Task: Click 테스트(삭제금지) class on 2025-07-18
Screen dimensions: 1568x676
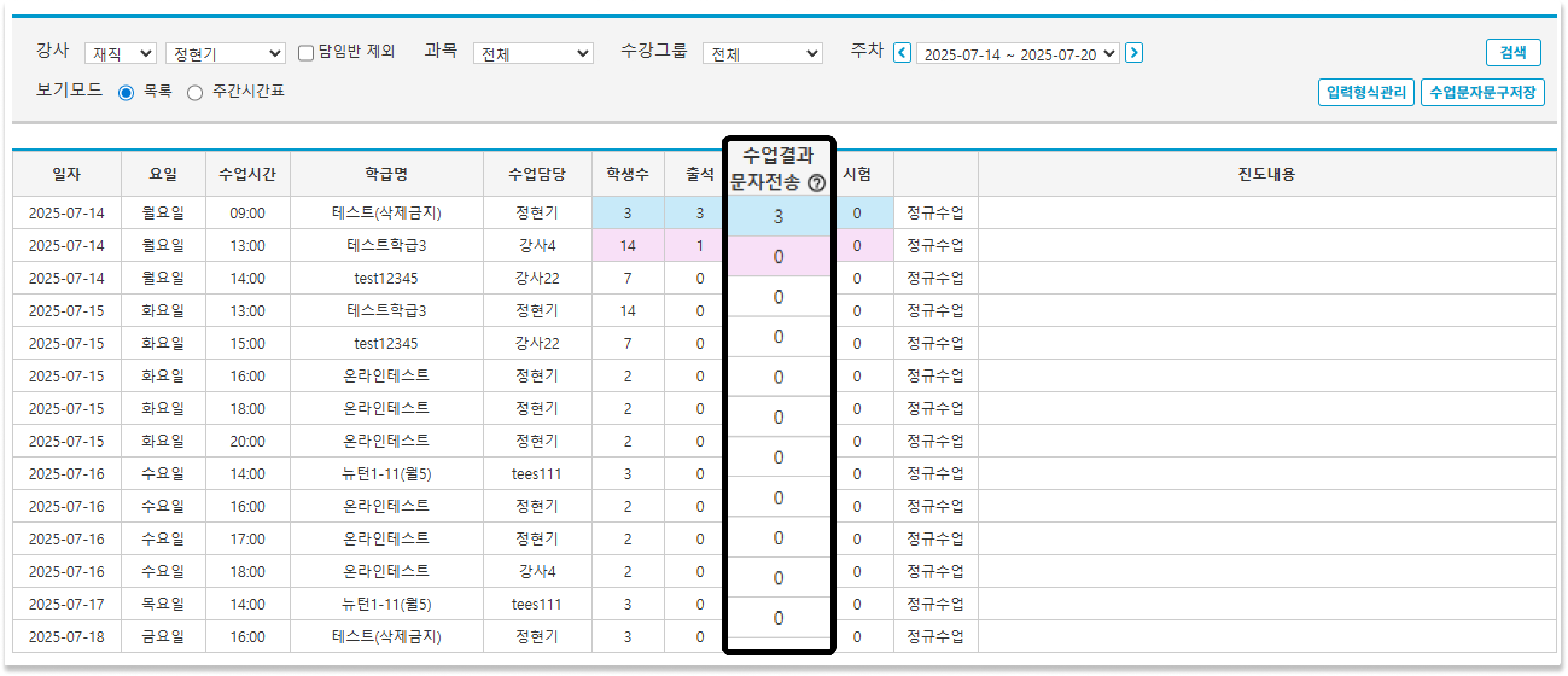Action: (x=386, y=636)
